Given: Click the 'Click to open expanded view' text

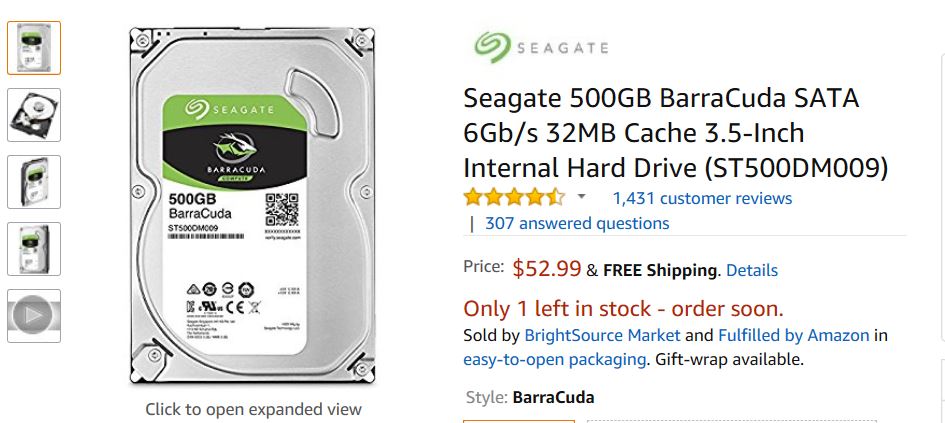Looking at the screenshot, I should click(253, 410).
